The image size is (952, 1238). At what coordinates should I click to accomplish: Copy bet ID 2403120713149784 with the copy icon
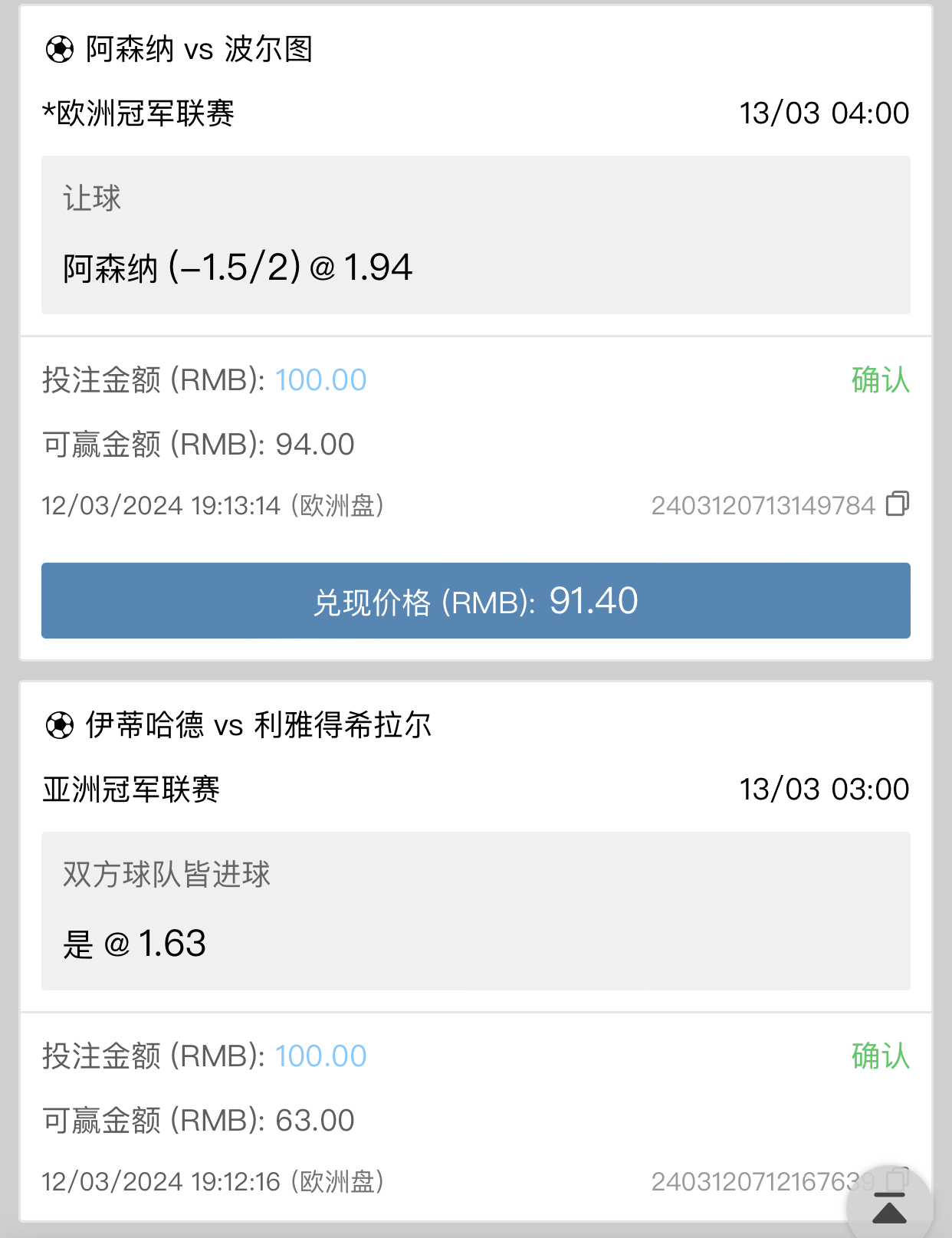(x=898, y=504)
